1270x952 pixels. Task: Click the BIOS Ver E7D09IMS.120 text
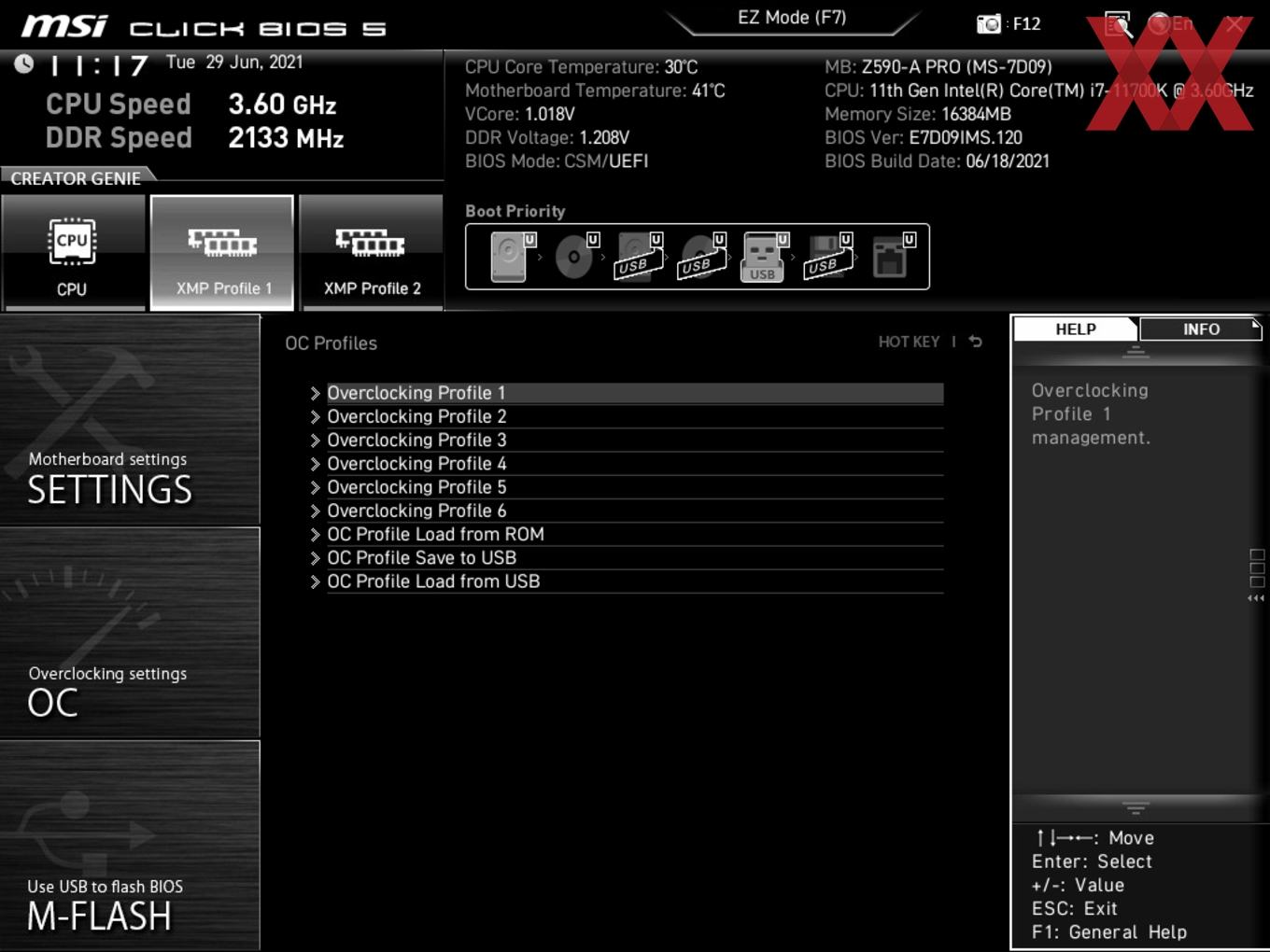[x=924, y=138]
